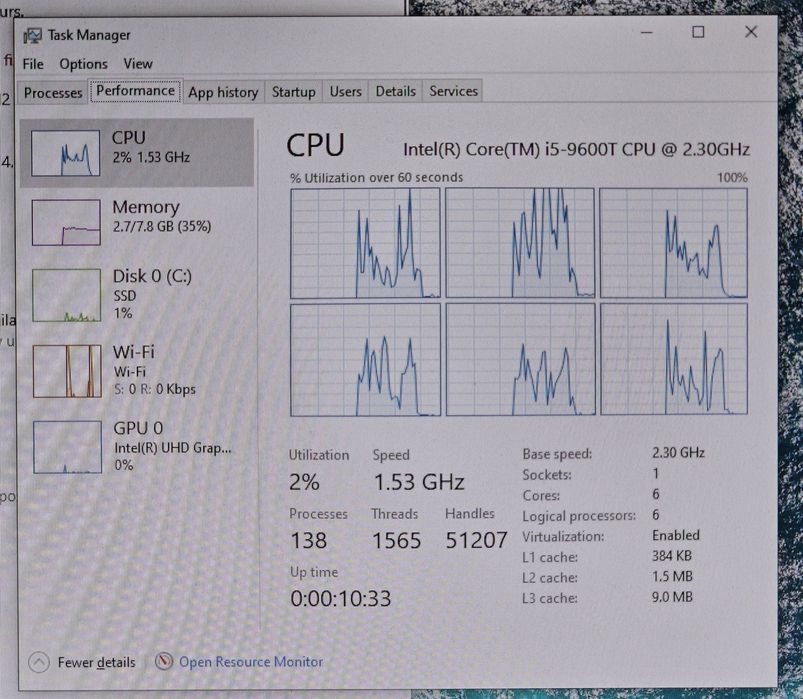Click the CPU label in the sidebar
The image size is (803, 699).
tap(129, 138)
